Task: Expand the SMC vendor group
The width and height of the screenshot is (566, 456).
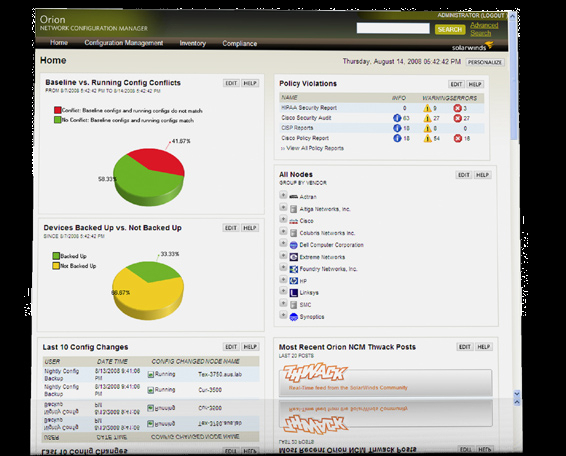Action: pos(283,303)
